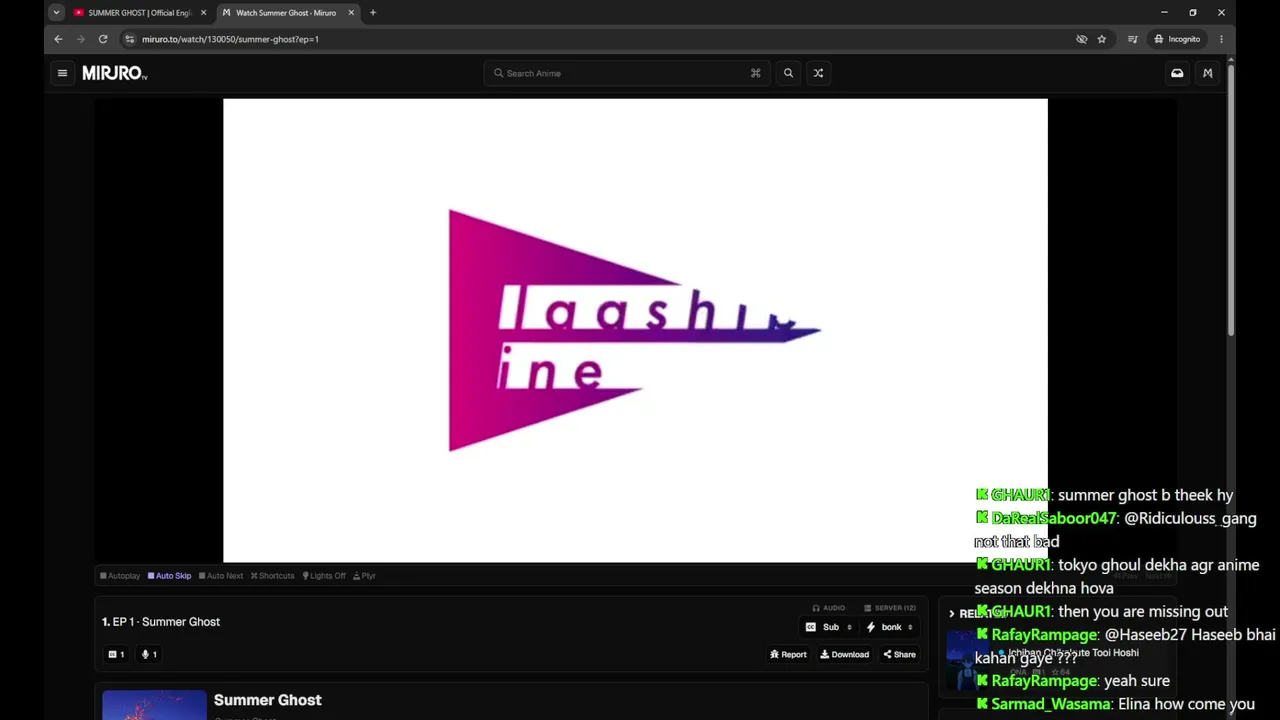Bookmark this page with the star icon

1102,39
